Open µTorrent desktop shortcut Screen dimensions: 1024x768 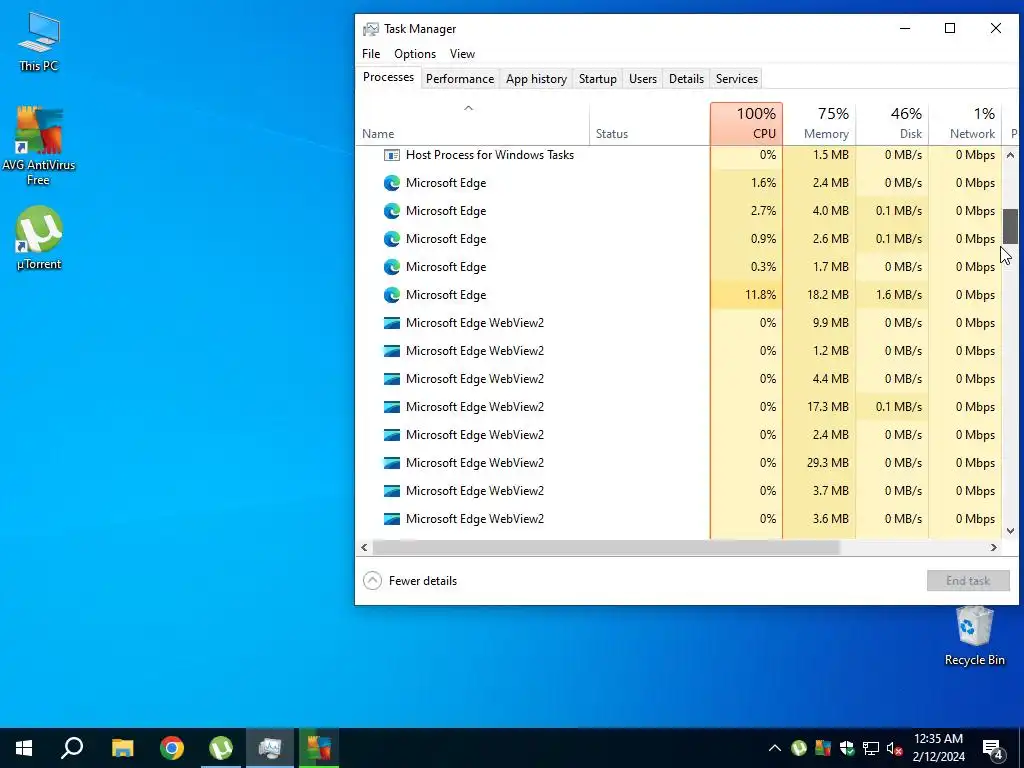click(39, 238)
